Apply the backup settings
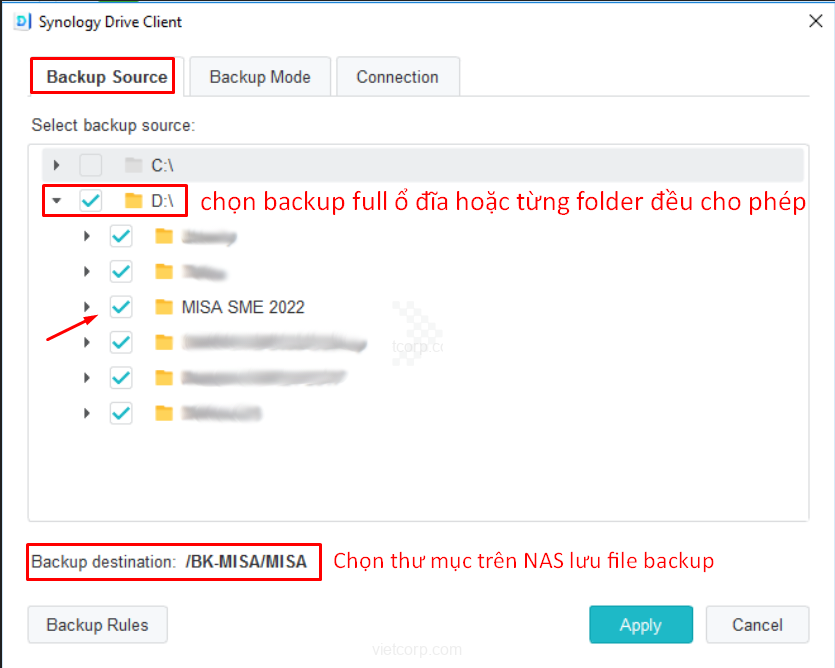Viewport: 835px width, 668px height. click(641, 624)
